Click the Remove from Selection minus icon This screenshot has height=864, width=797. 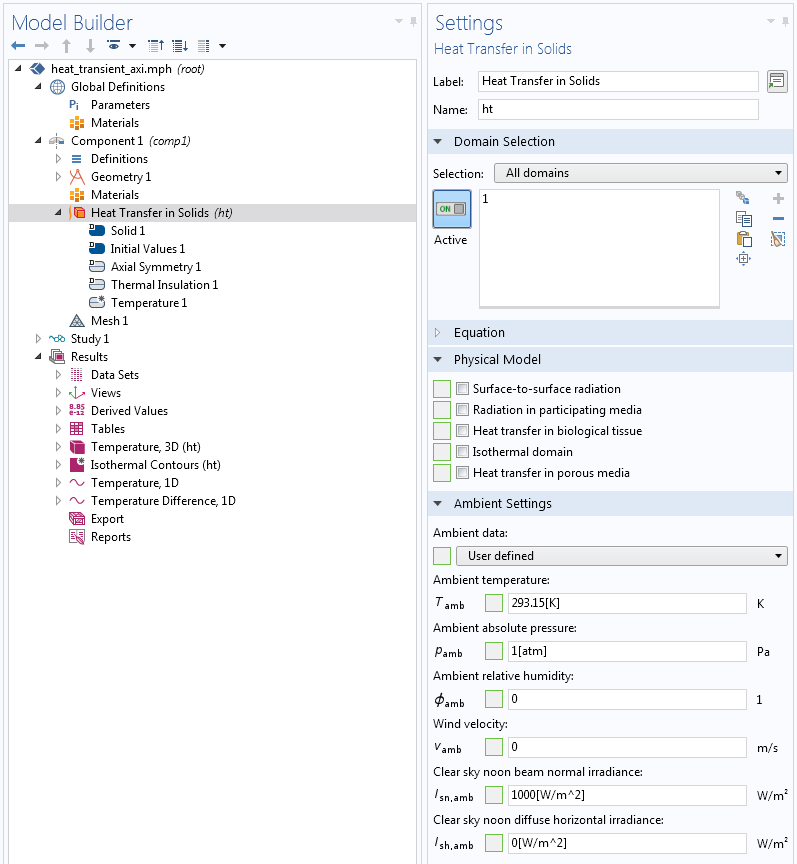778,219
